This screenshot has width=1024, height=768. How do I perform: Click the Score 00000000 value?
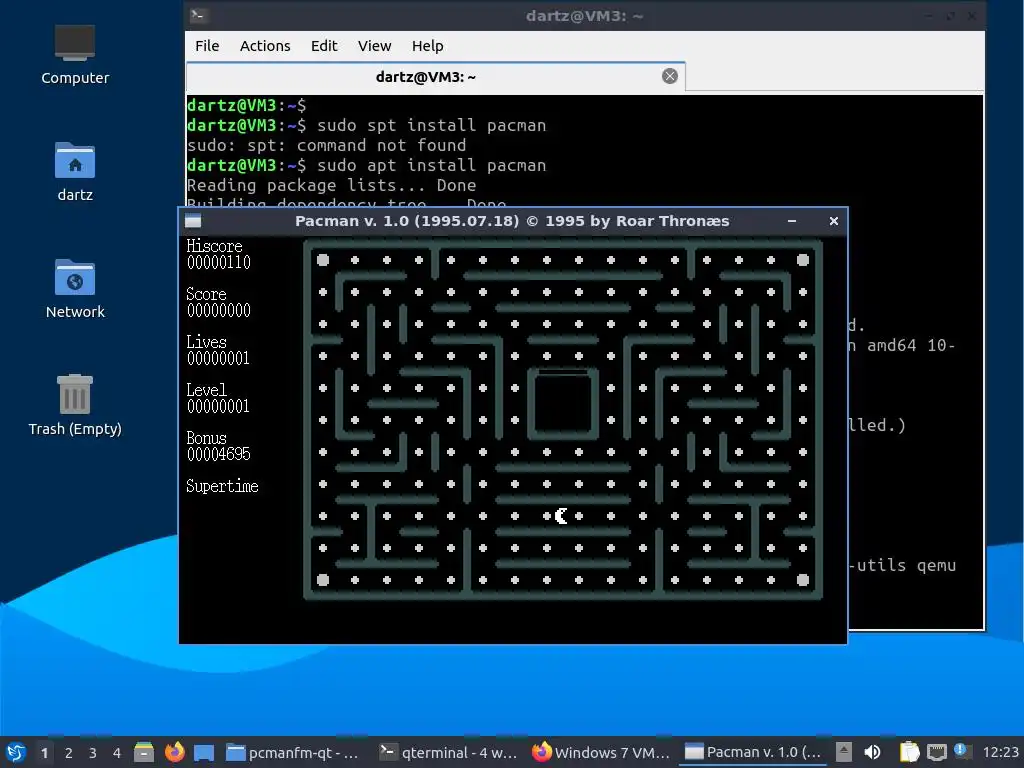coord(219,310)
